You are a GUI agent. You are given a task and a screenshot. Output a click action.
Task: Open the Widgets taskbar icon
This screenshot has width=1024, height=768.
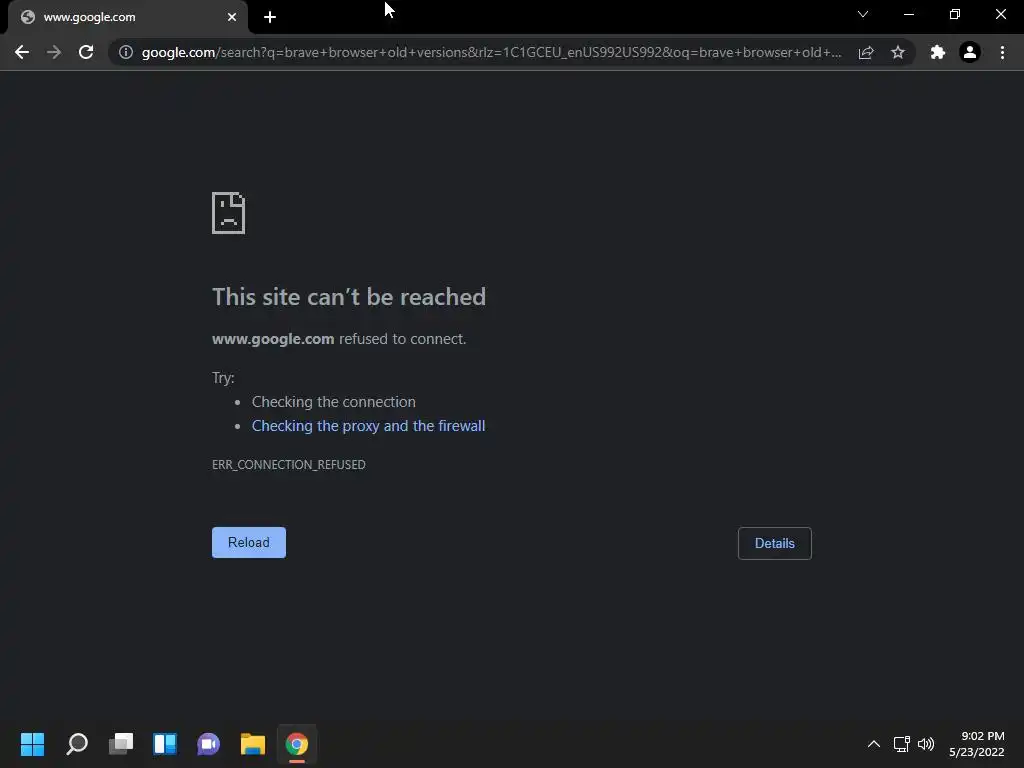pos(165,744)
